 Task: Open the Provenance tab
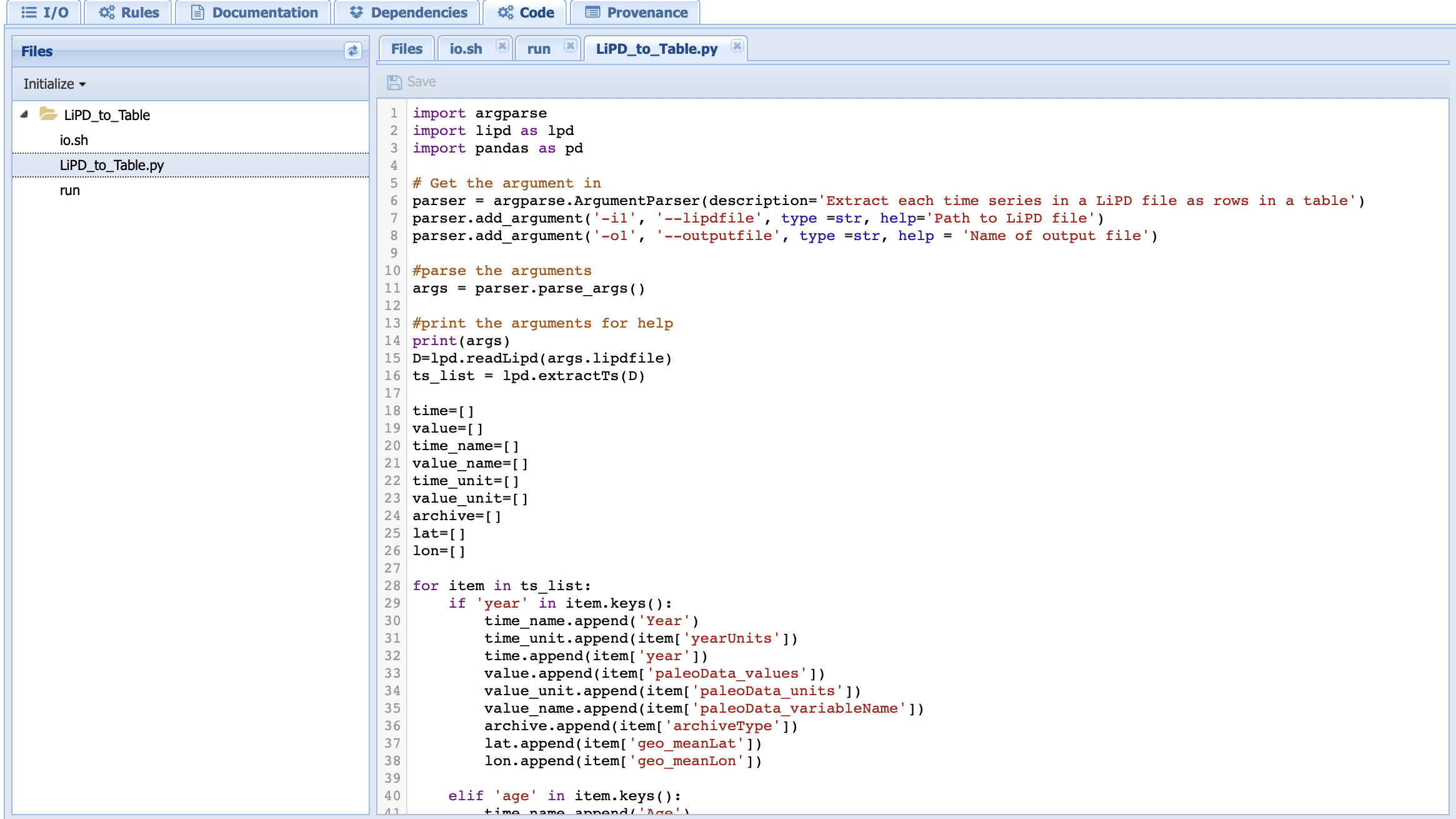coord(636,13)
